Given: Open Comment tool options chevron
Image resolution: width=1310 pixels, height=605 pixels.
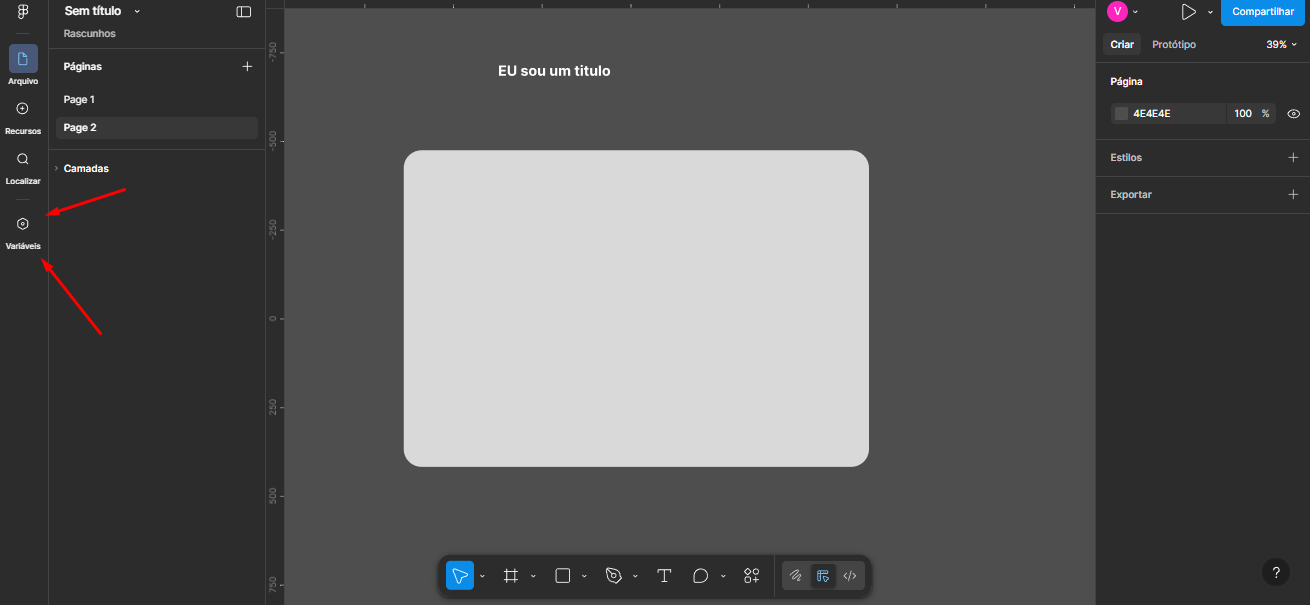Looking at the screenshot, I should click(x=723, y=577).
